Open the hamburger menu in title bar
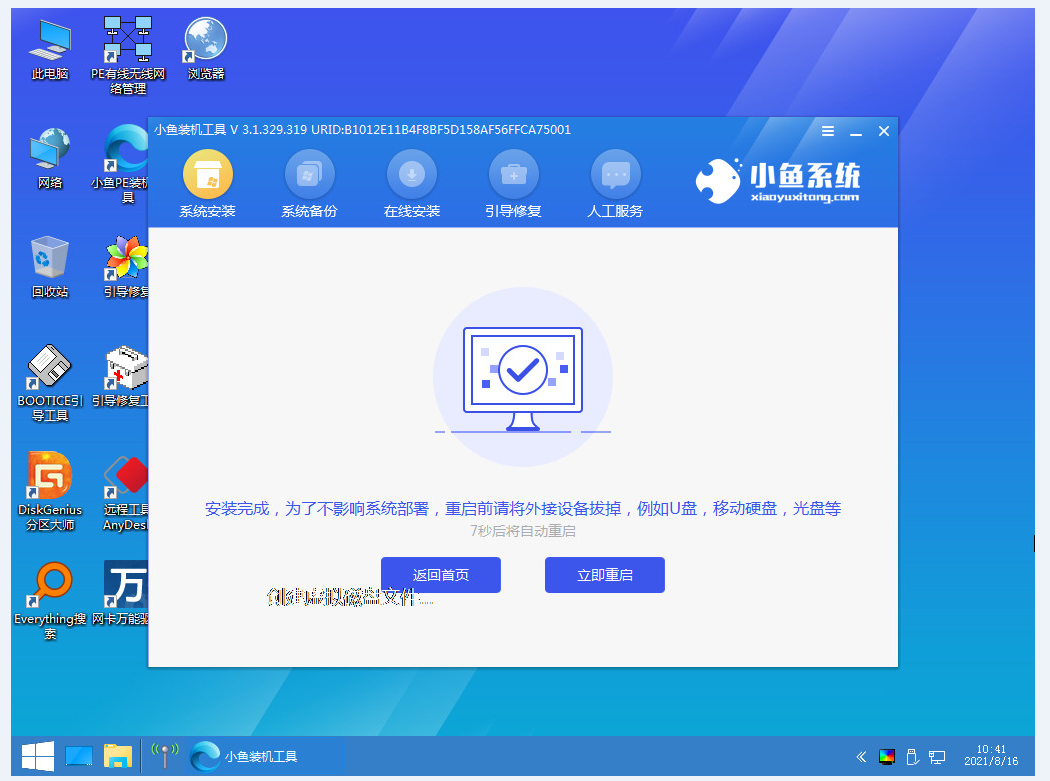 coord(828,131)
